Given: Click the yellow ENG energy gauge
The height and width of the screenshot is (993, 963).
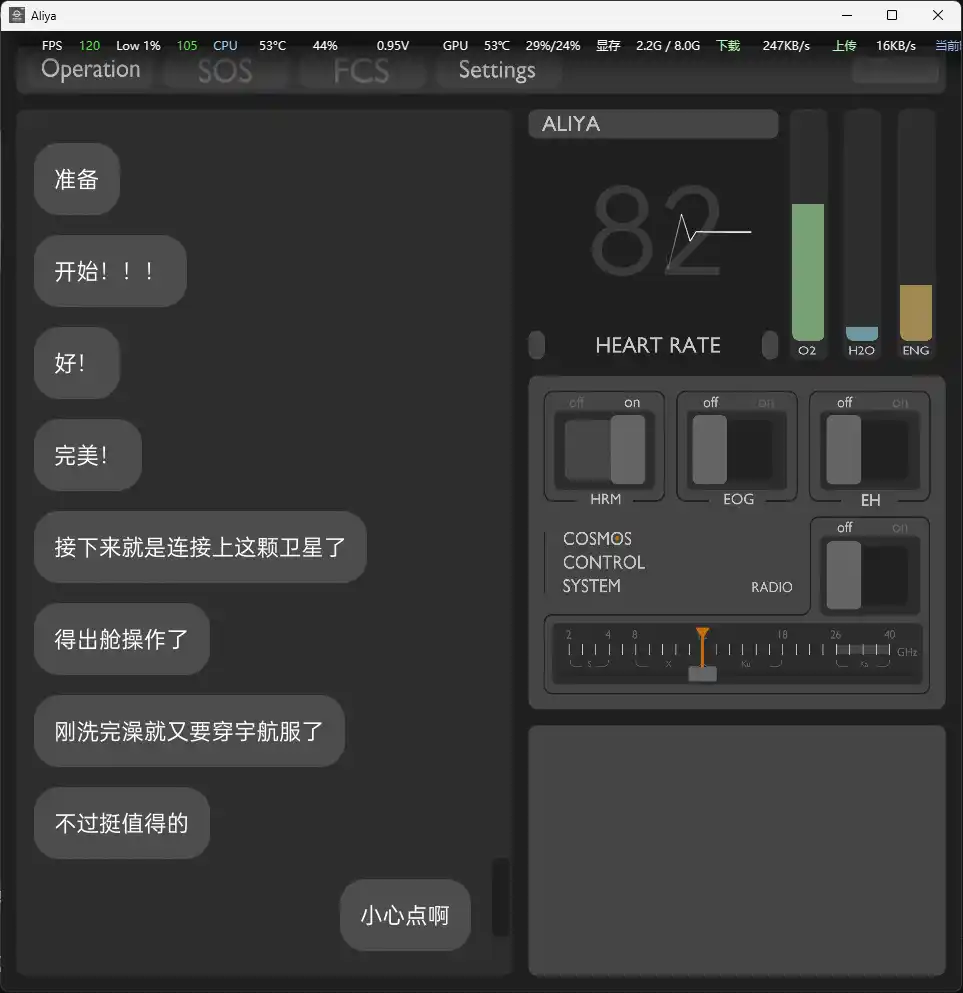Looking at the screenshot, I should (x=915, y=312).
